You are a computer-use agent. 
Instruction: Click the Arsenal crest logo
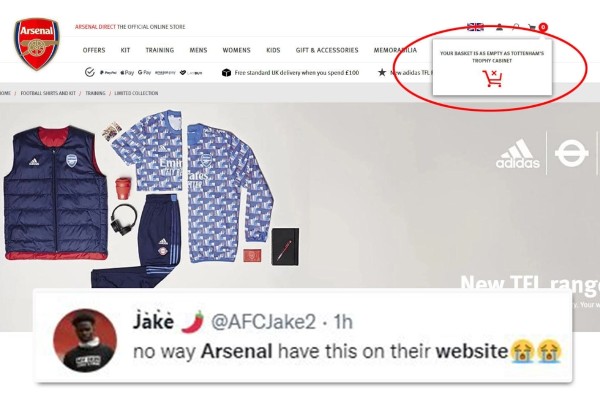37,44
